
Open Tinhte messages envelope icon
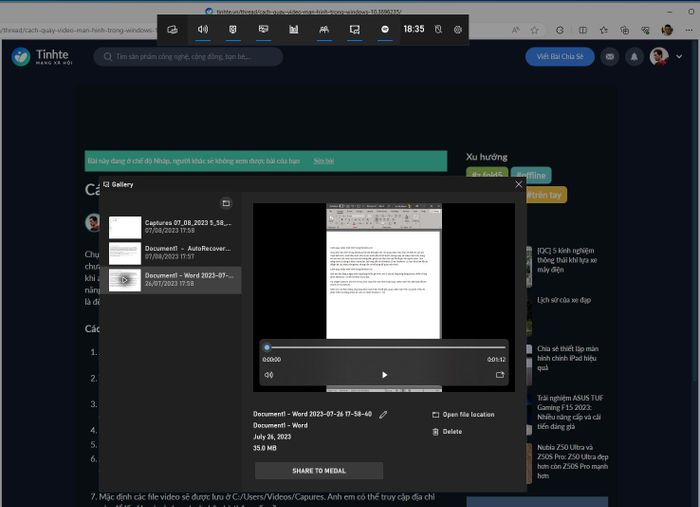click(x=610, y=57)
